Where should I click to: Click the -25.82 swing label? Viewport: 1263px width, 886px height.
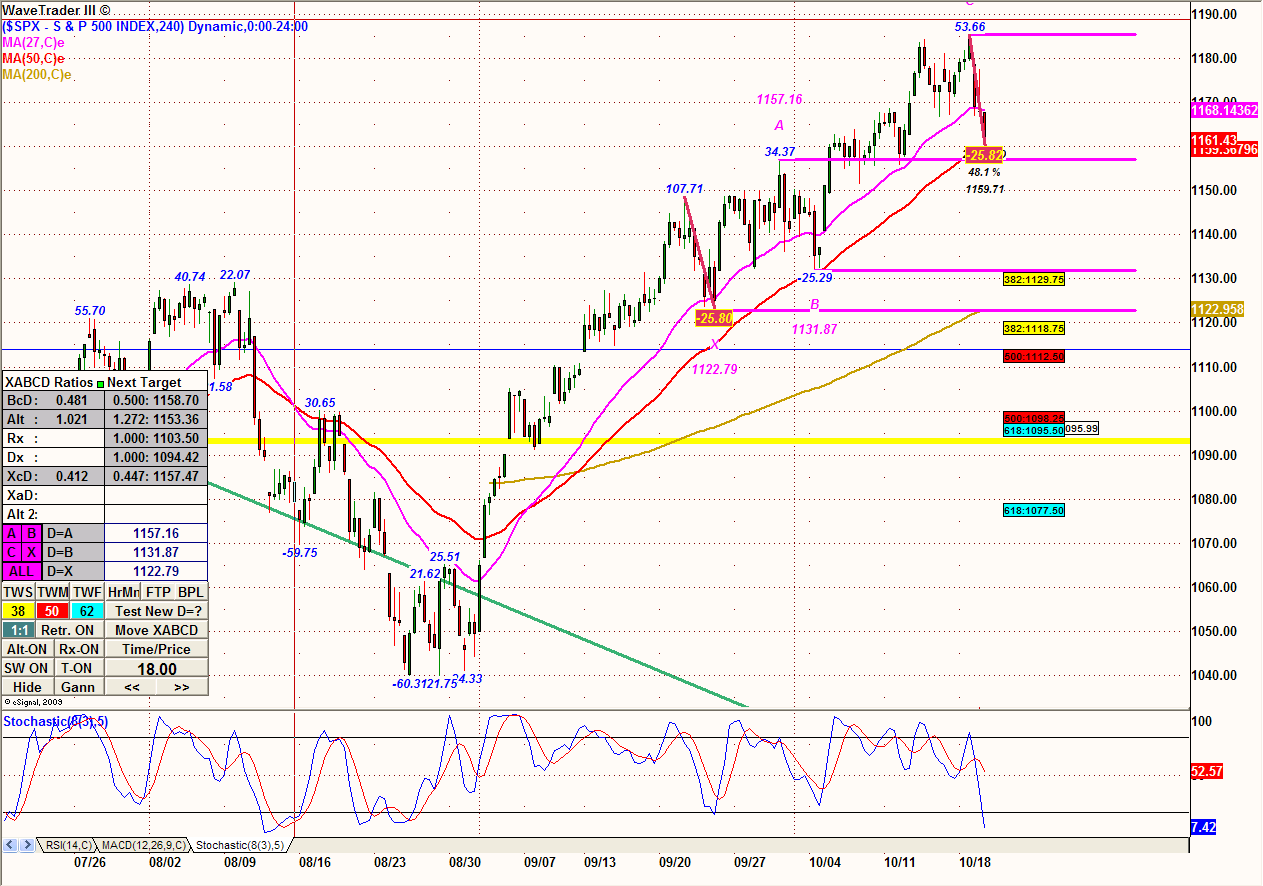click(984, 155)
